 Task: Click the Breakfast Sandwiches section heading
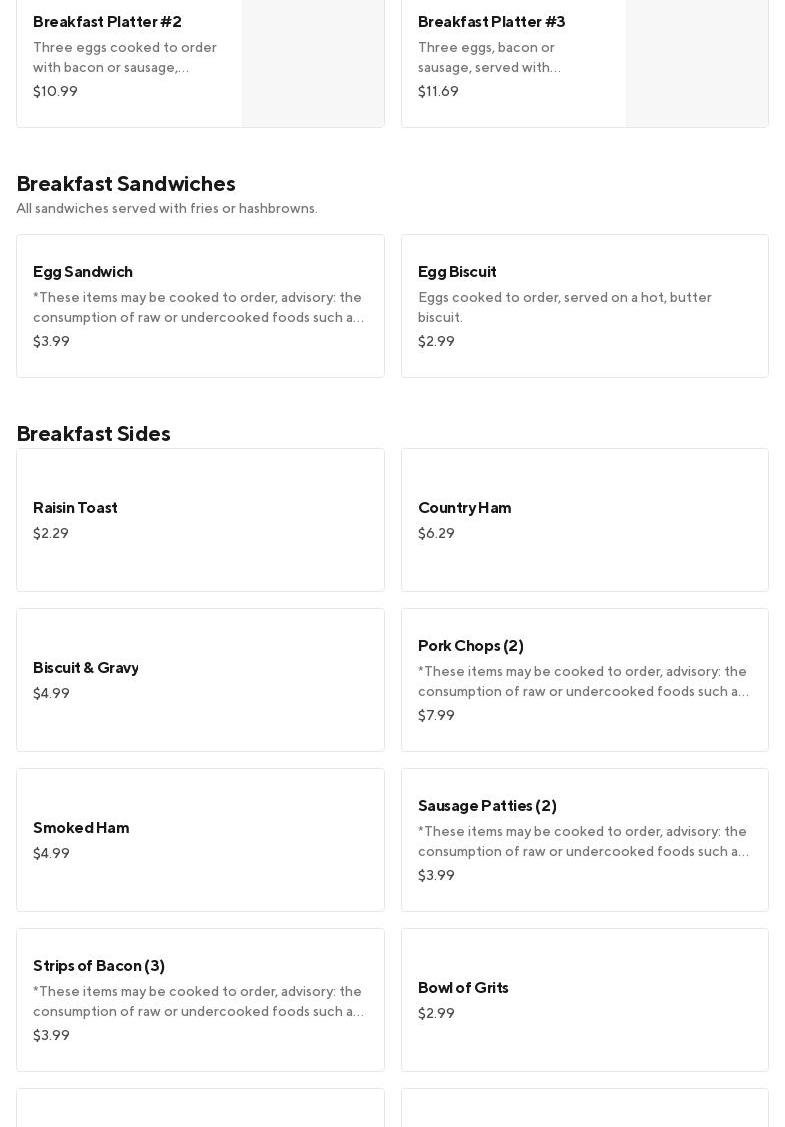(x=126, y=184)
